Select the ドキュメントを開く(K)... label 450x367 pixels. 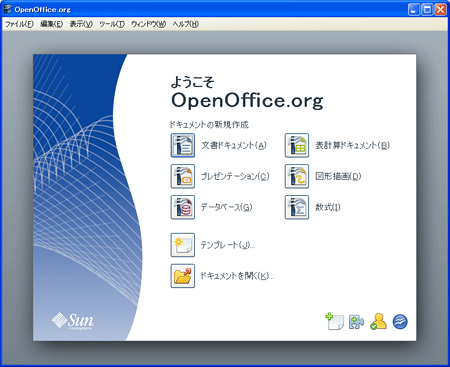pos(237,276)
